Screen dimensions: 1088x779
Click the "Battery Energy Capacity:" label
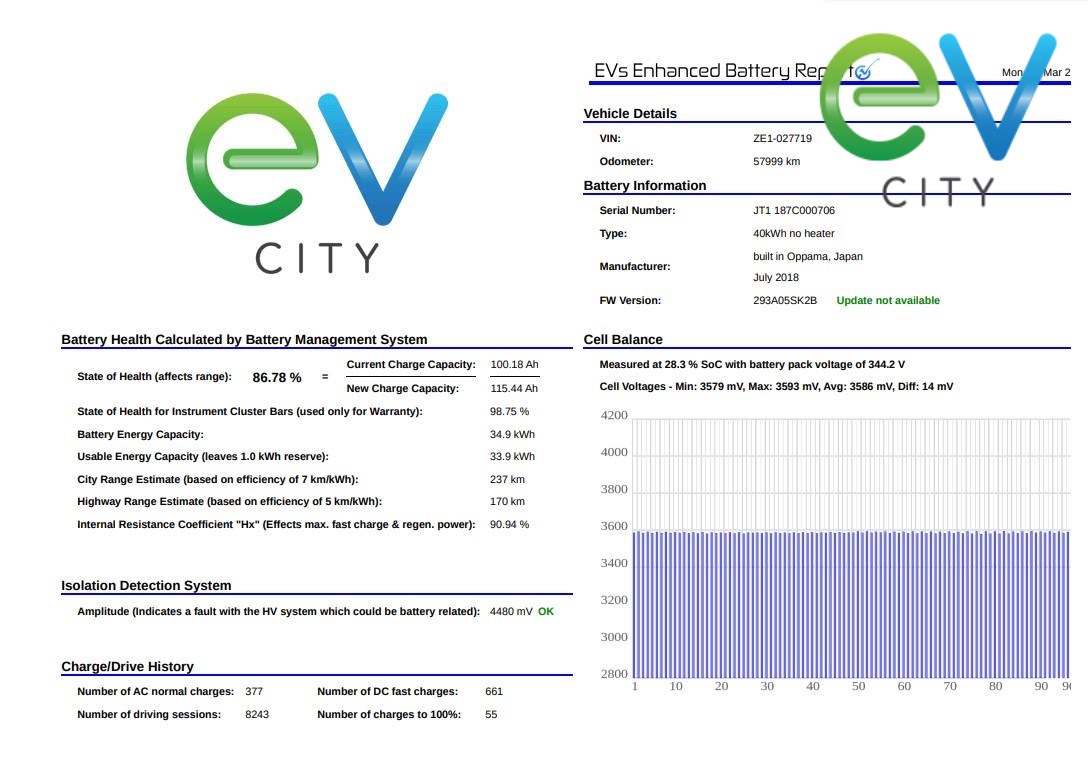click(140, 435)
